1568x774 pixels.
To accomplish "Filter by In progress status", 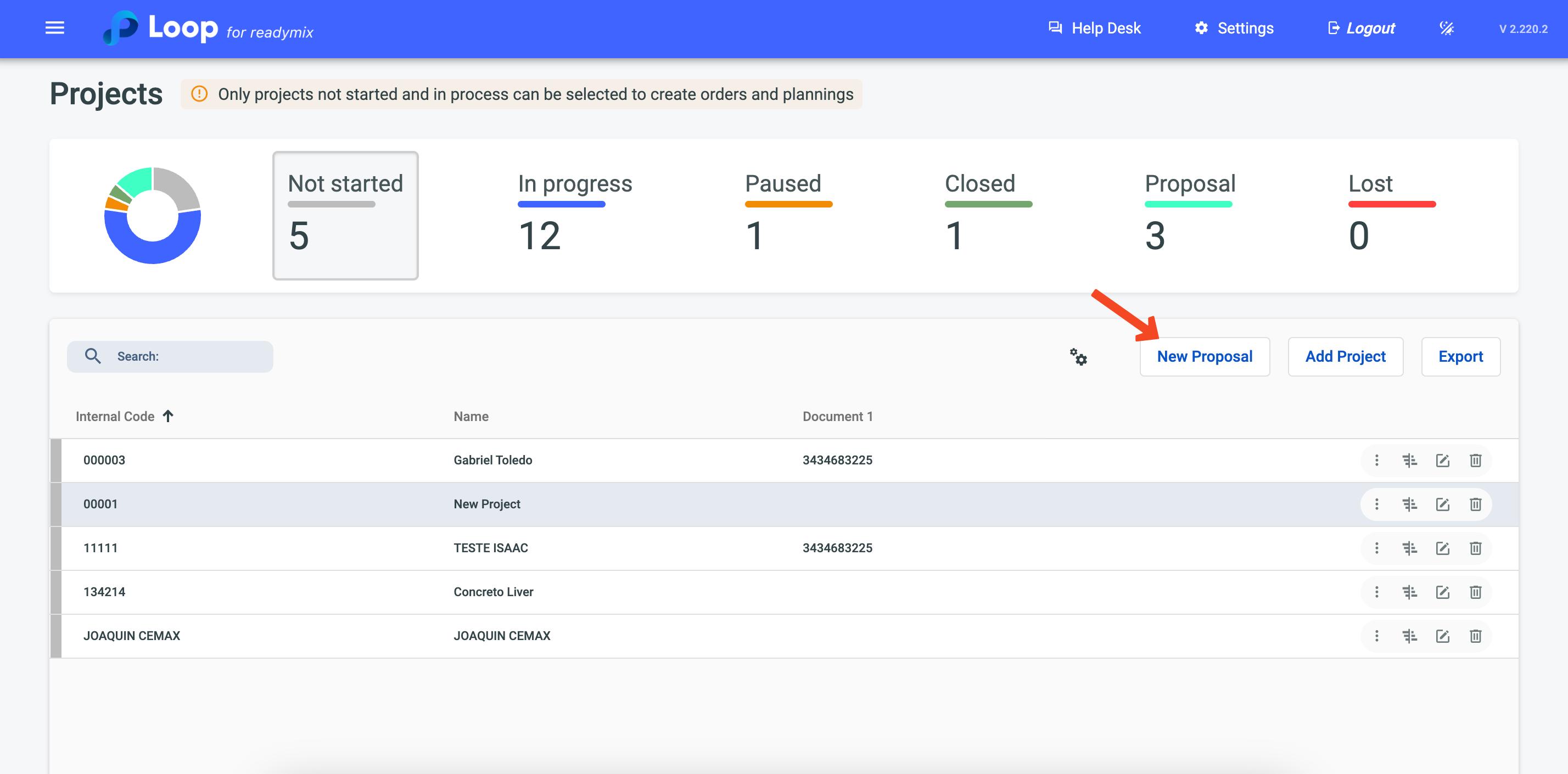I will [x=574, y=214].
